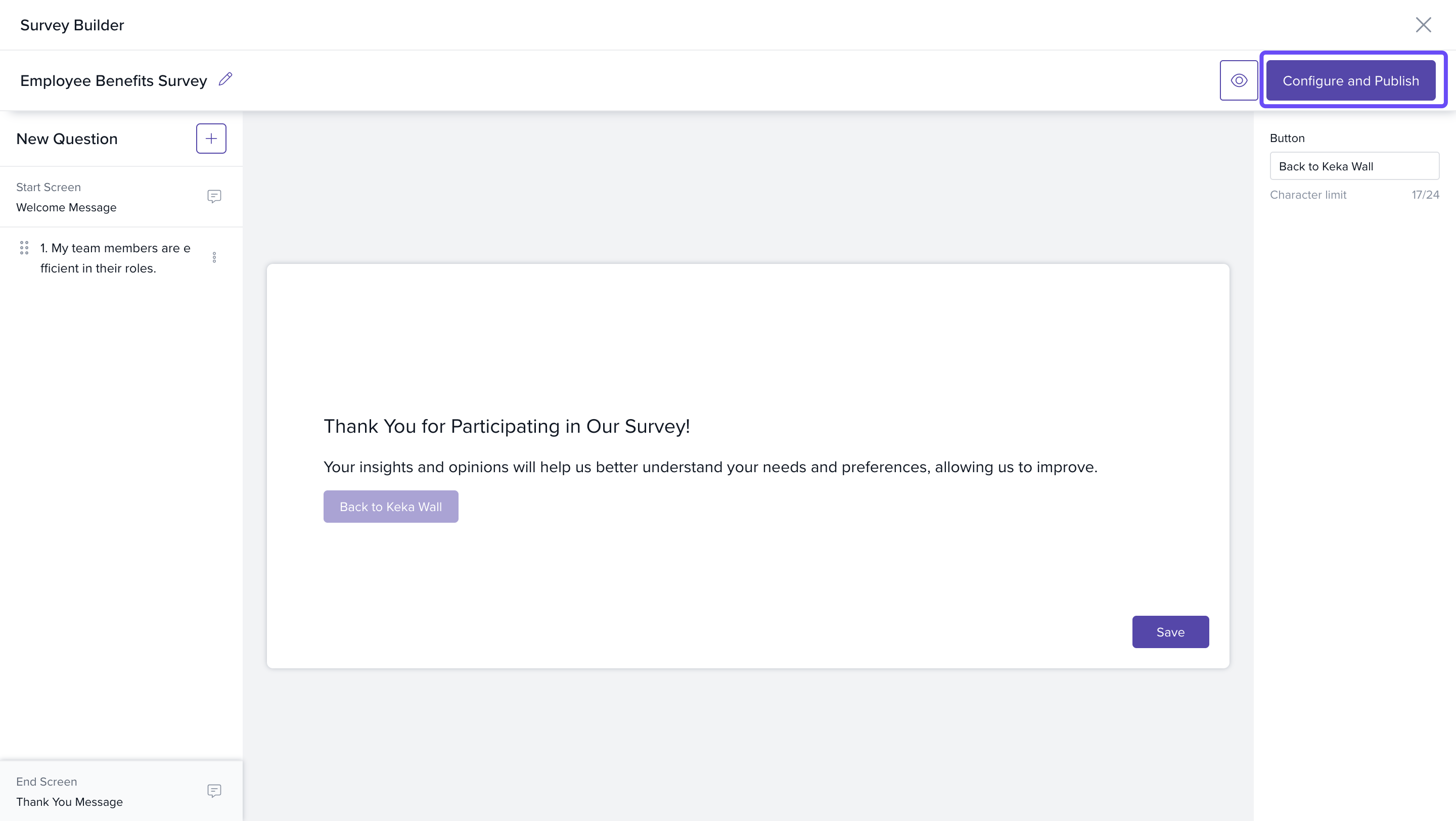The image size is (1456, 821).
Task: Edit the Button text input field
Action: point(1354,166)
